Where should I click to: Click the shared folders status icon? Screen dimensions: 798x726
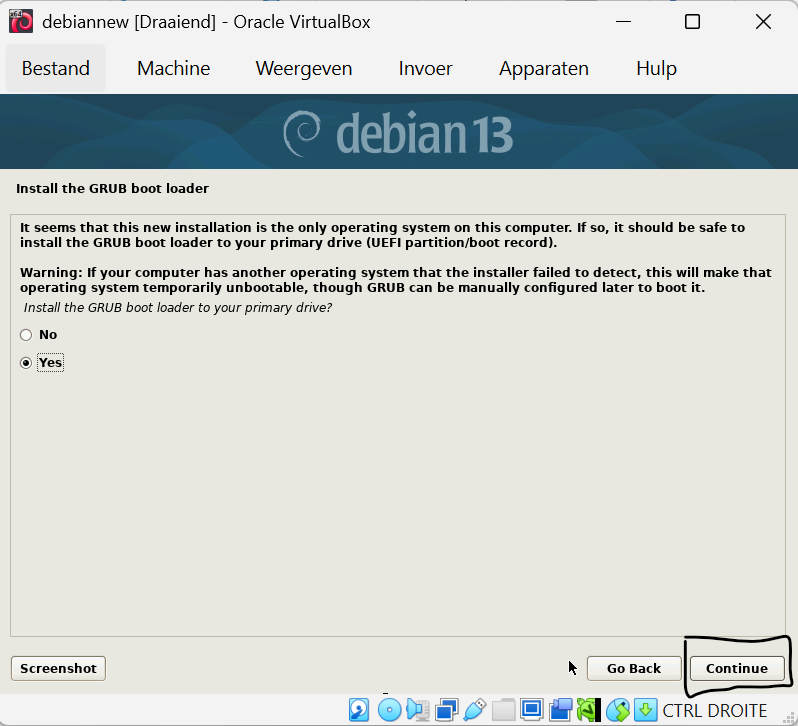[x=503, y=710]
